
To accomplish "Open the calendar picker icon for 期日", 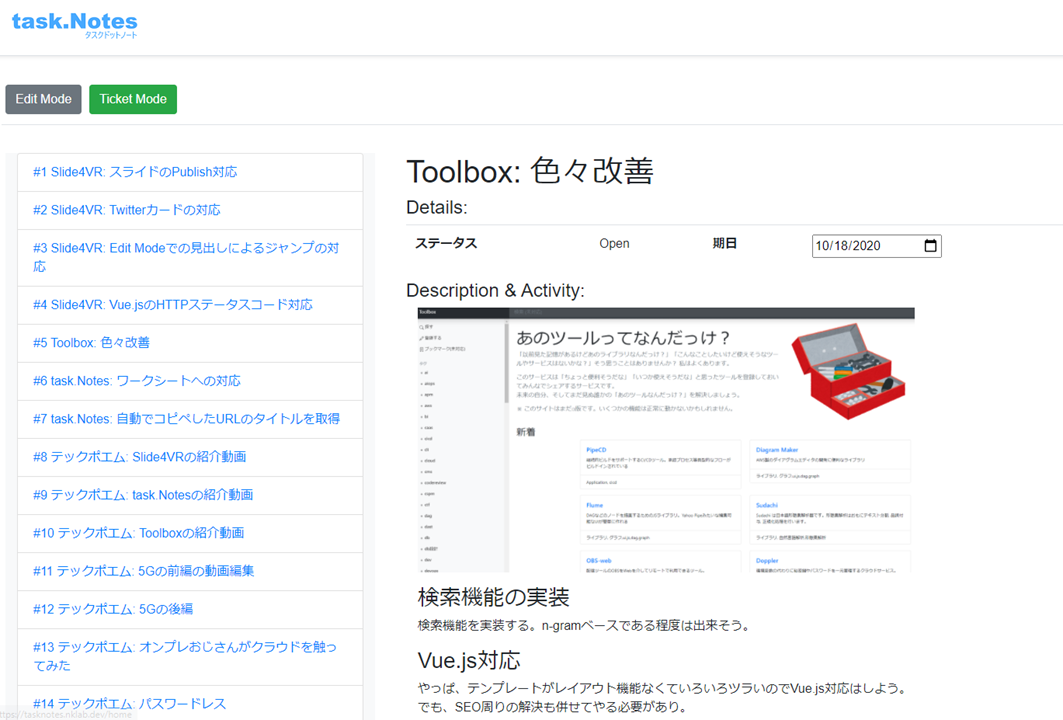I will (930, 245).
